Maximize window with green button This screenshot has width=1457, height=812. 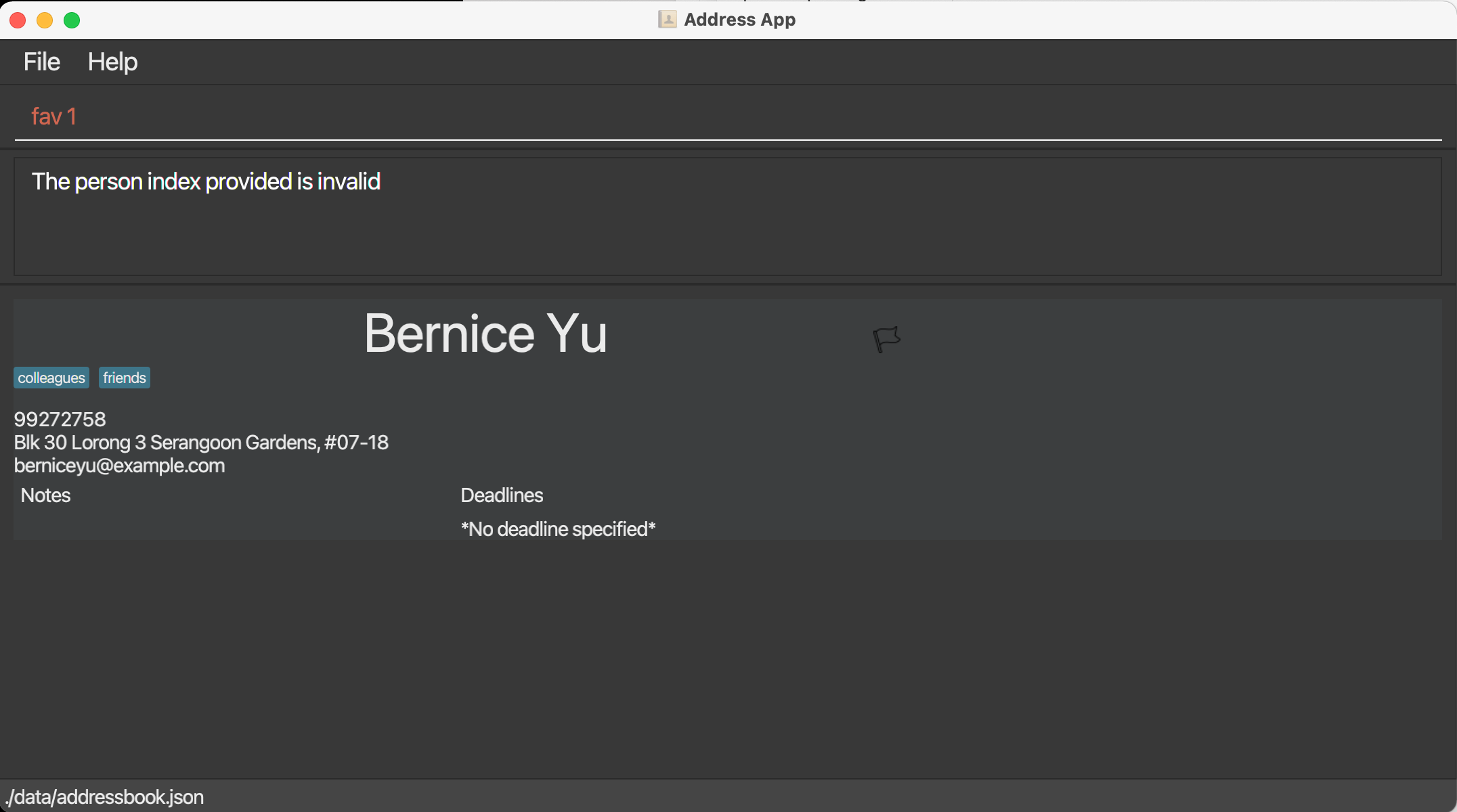pos(72,20)
